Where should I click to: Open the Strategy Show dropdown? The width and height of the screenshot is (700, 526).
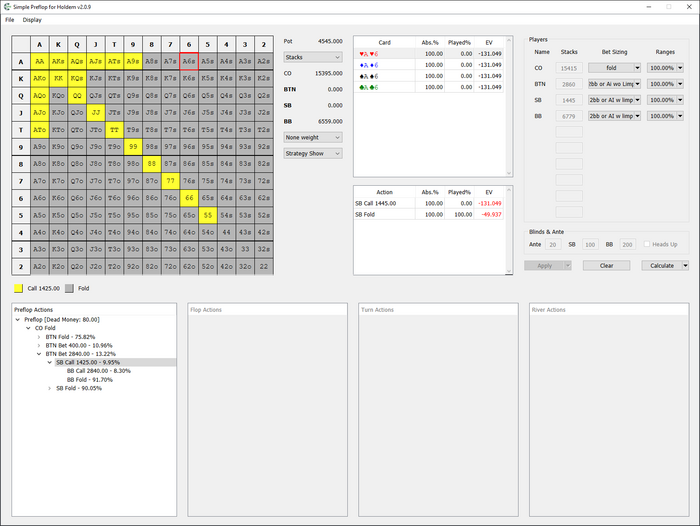[x=313, y=153]
